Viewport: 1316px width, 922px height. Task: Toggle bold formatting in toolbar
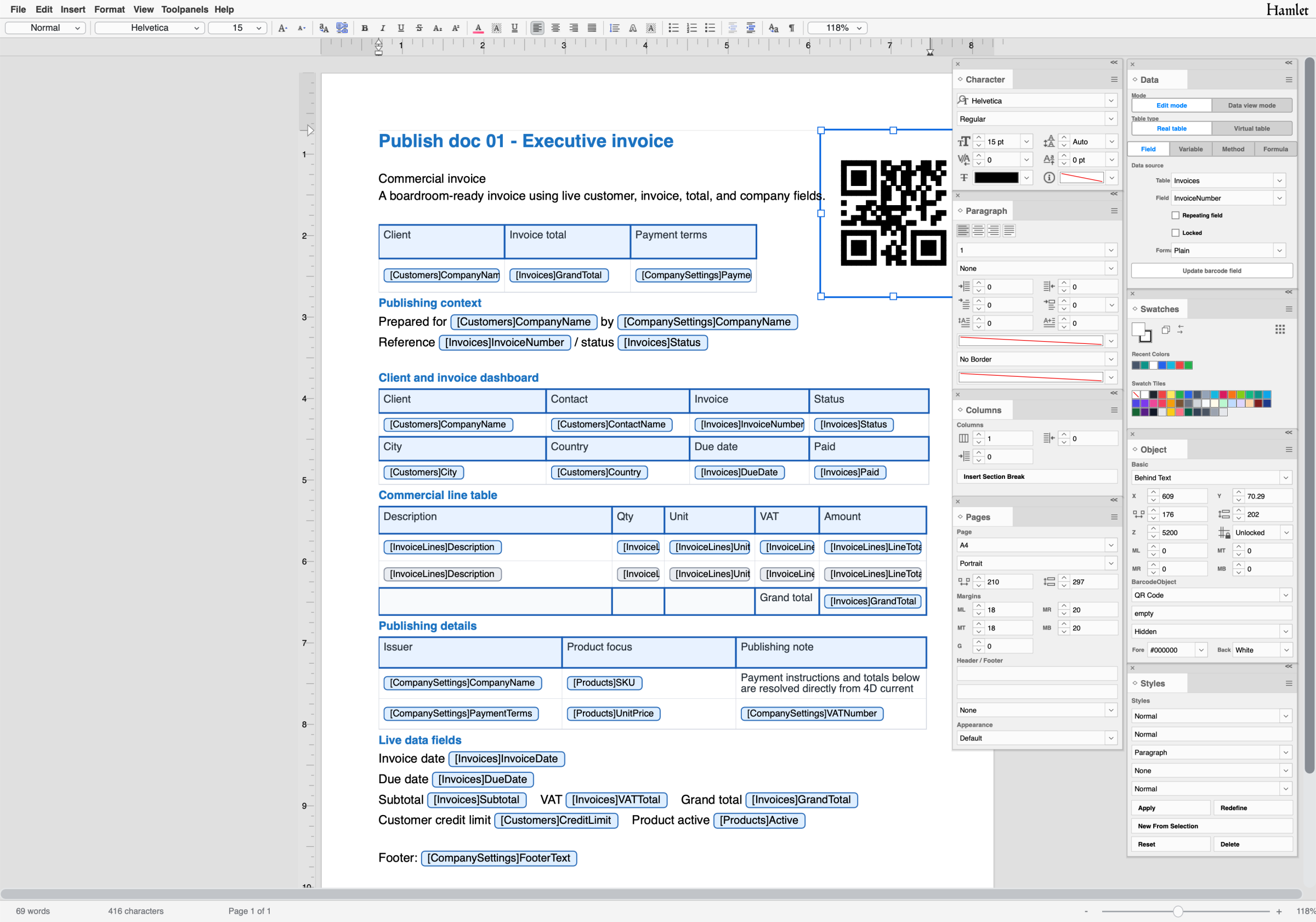pyautogui.click(x=365, y=27)
